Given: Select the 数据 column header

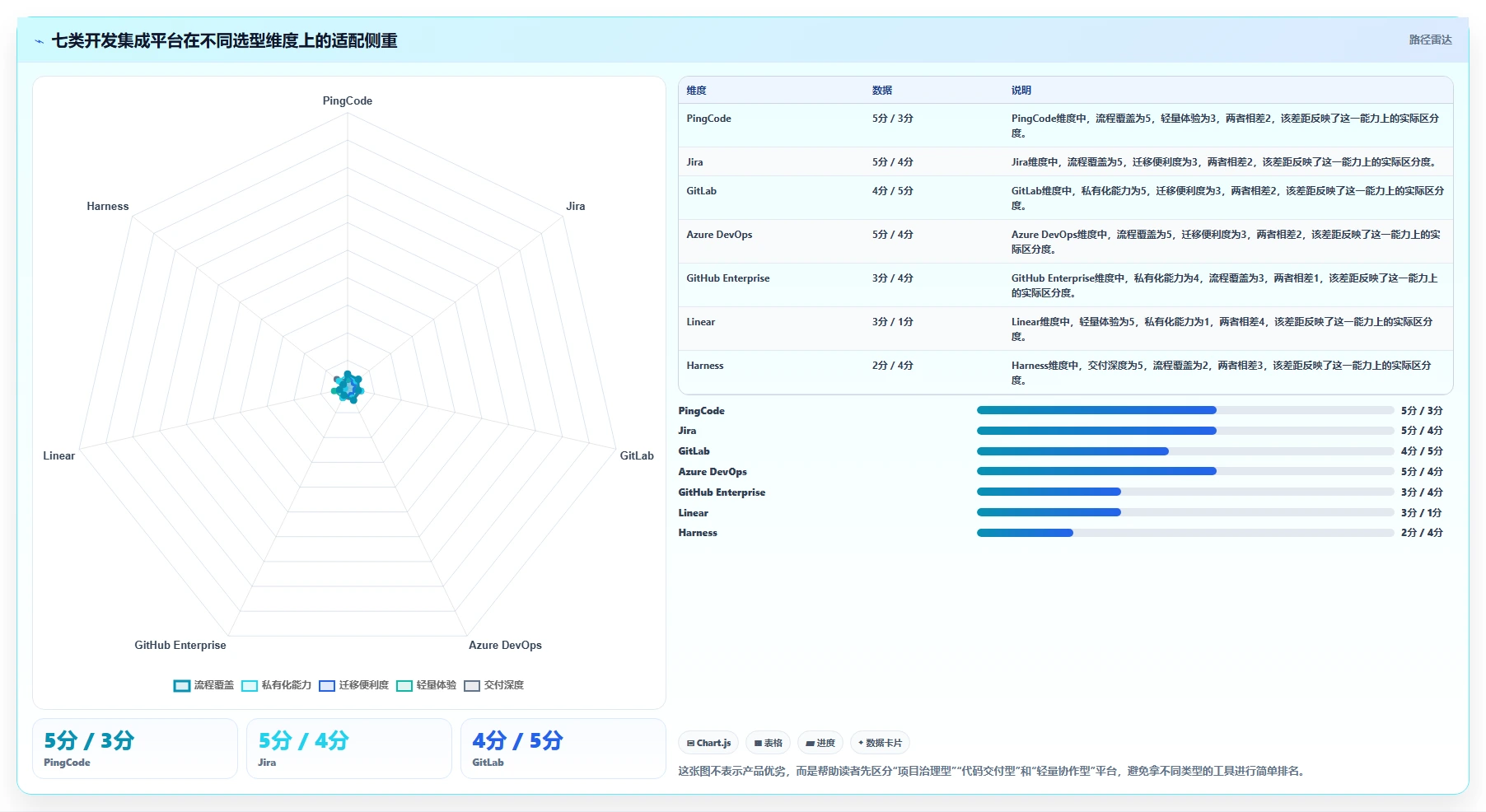Looking at the screenshot, I should [x=881, y=91].
